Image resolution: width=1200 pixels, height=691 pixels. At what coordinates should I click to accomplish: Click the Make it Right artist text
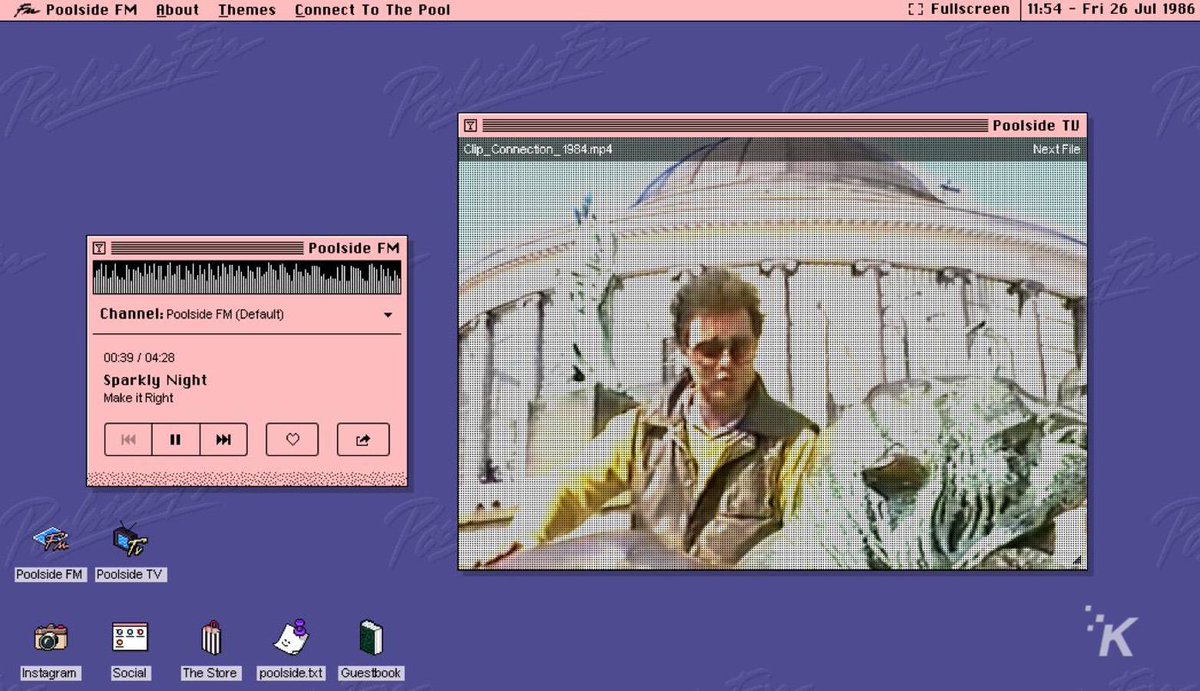coord(138,398)
